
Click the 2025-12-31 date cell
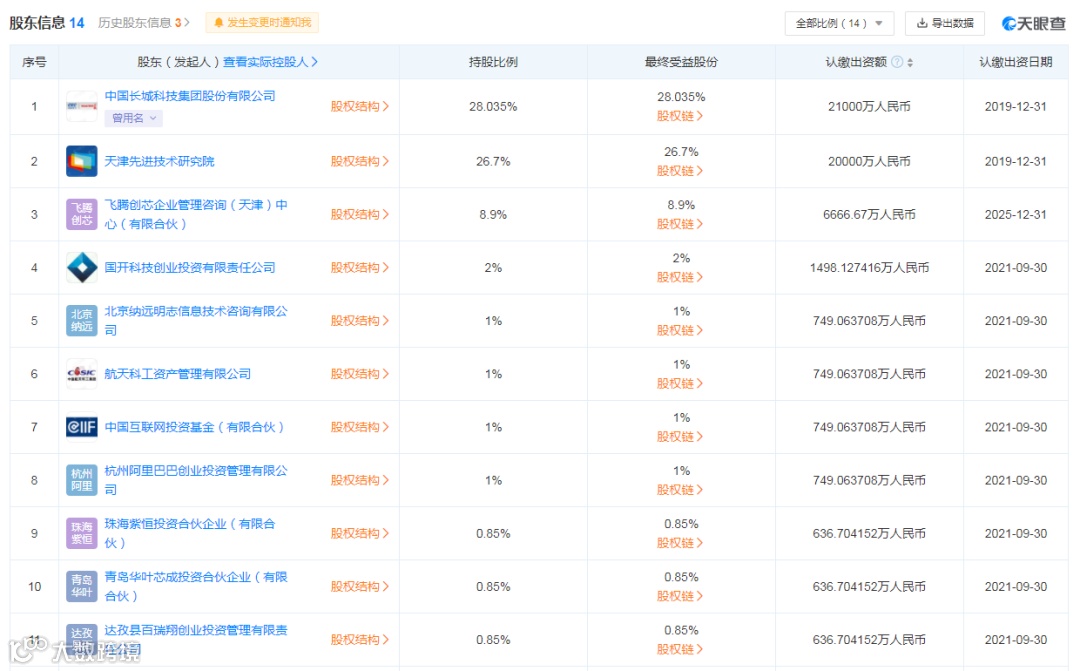click(x=1016, y=214)
